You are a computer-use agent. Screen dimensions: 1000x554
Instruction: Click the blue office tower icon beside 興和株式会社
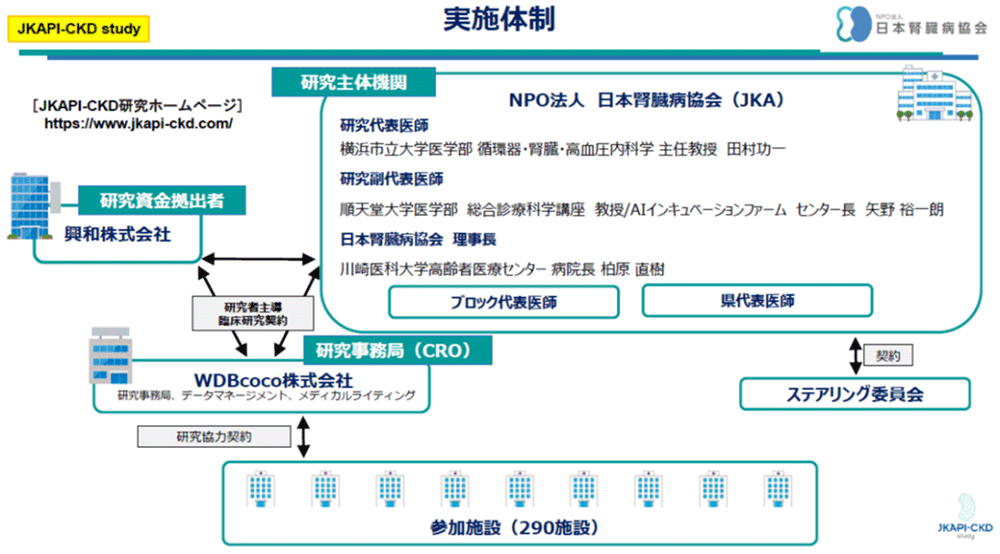click(31, 206)
